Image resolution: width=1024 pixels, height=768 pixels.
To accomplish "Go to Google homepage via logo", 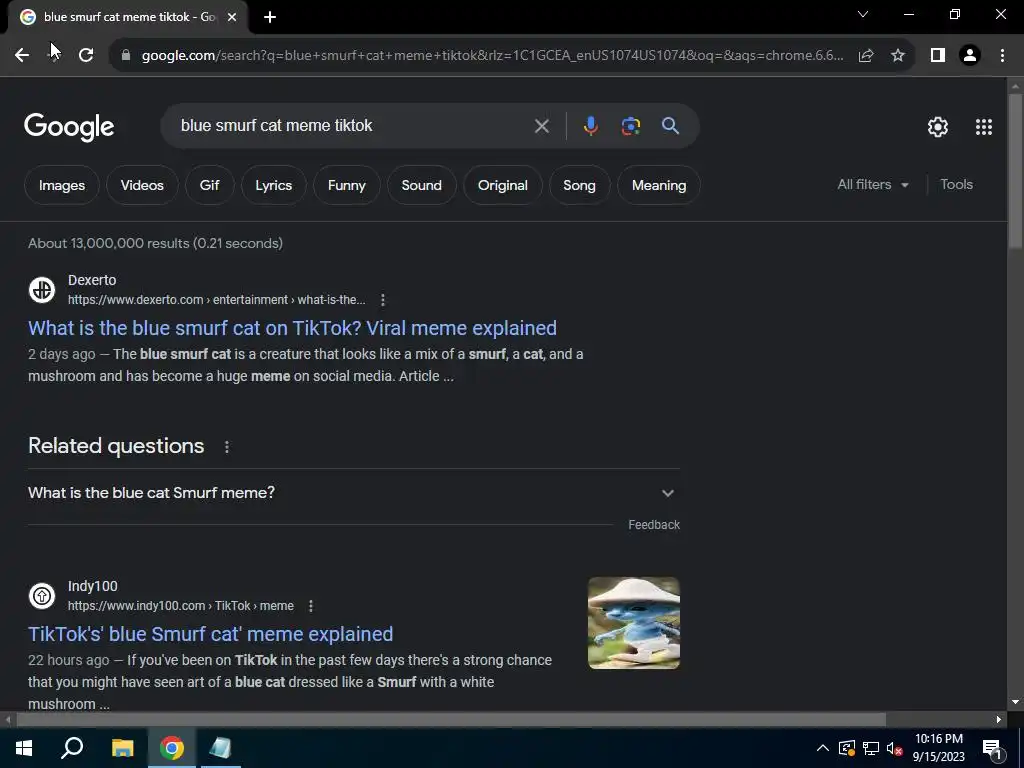I will point(69,127).
